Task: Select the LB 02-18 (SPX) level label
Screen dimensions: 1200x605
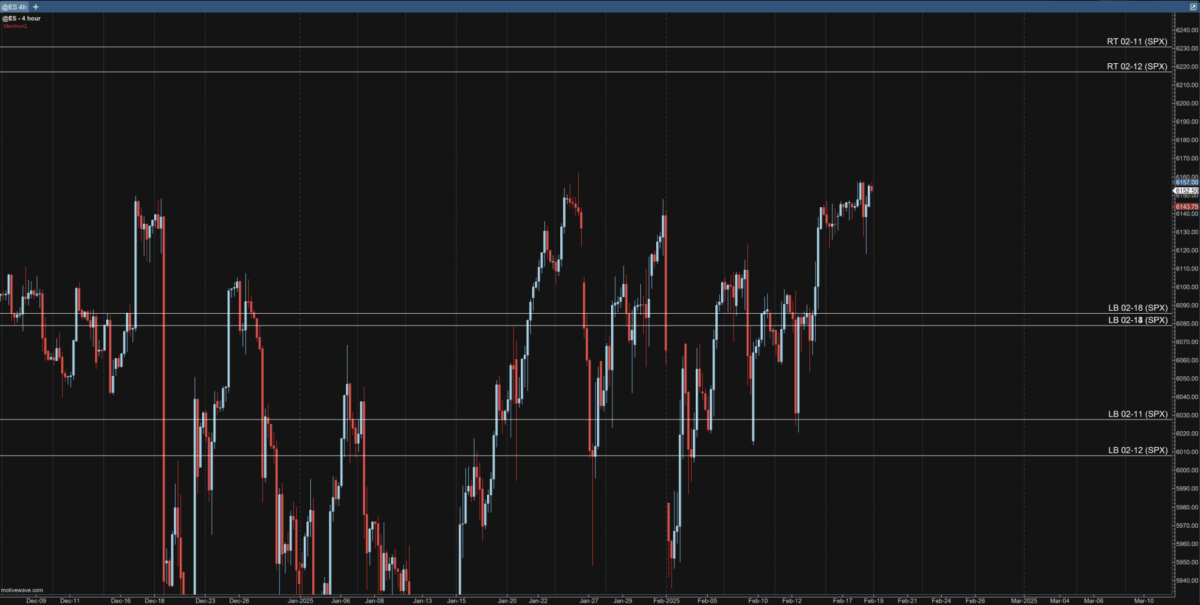Action: (1137, 308)
